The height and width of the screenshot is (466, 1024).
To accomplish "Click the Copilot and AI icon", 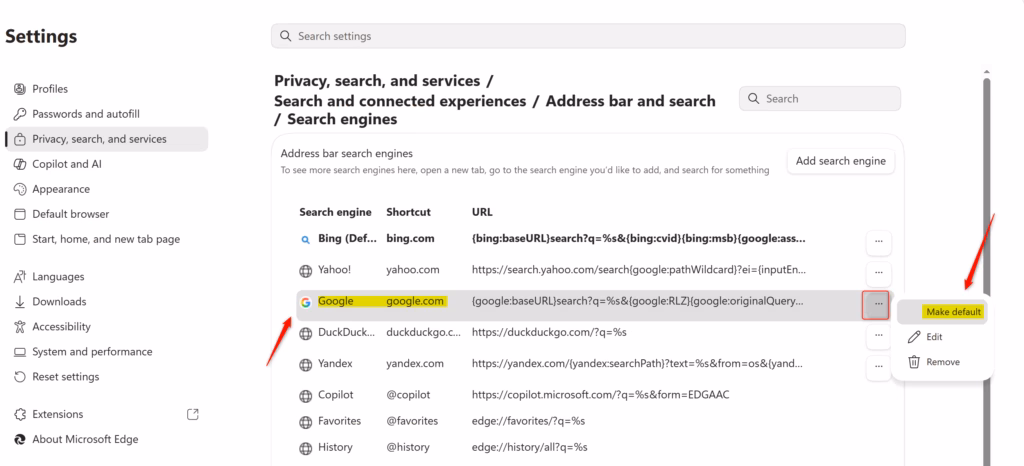I will click(x=20, y=164).
